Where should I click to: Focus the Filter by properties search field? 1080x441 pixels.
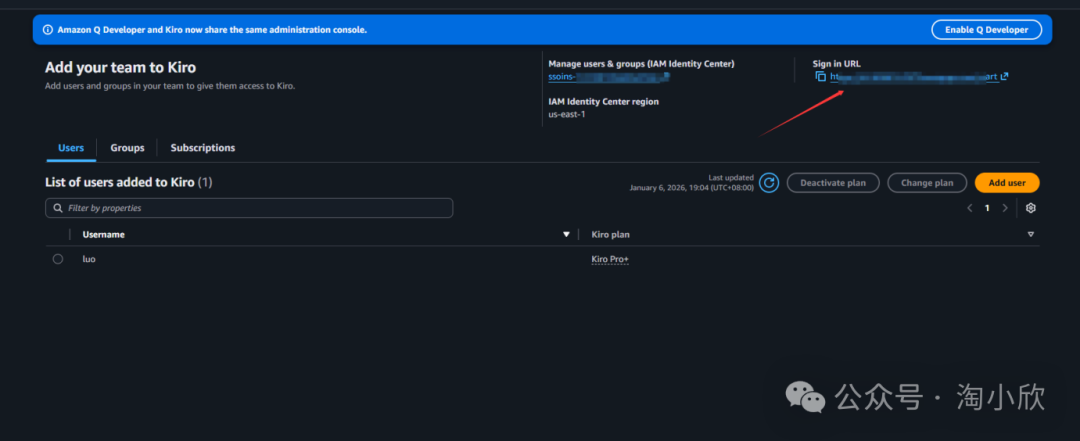(255, 208)
